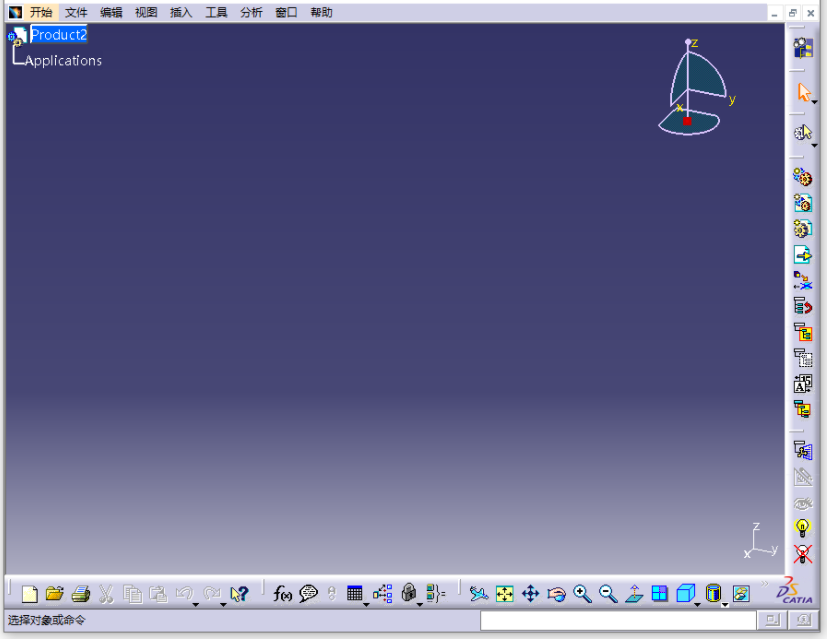827x639 pixels.
Task: Click the tree-with-blue-filter icon
Action: coord(803,450)
